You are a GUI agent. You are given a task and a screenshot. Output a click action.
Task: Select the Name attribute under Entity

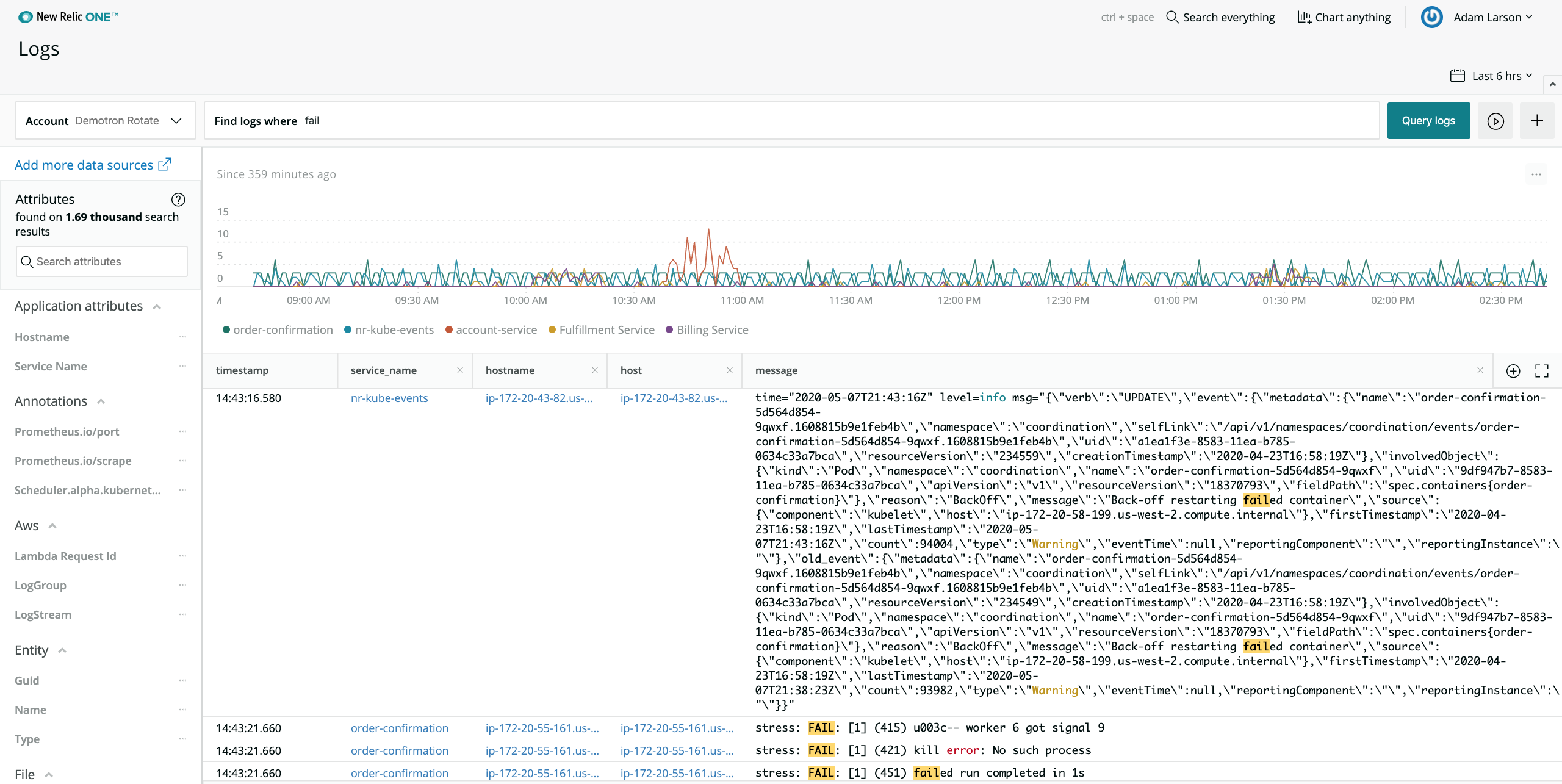click(31, 710)
